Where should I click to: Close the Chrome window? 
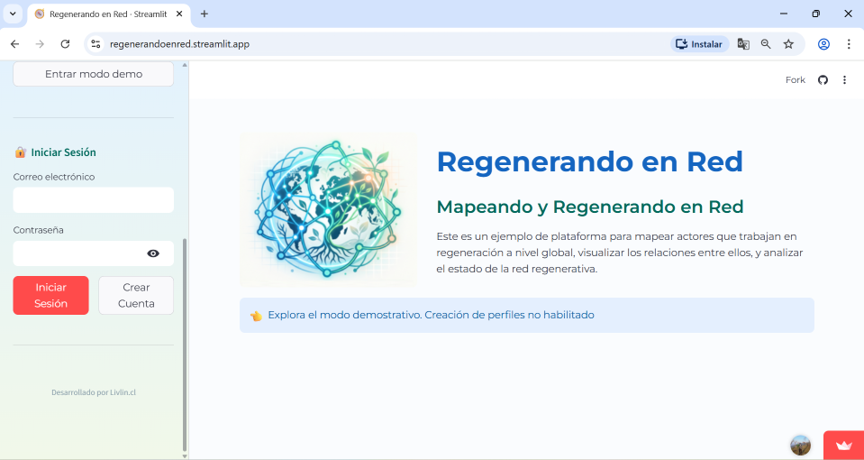848,14
